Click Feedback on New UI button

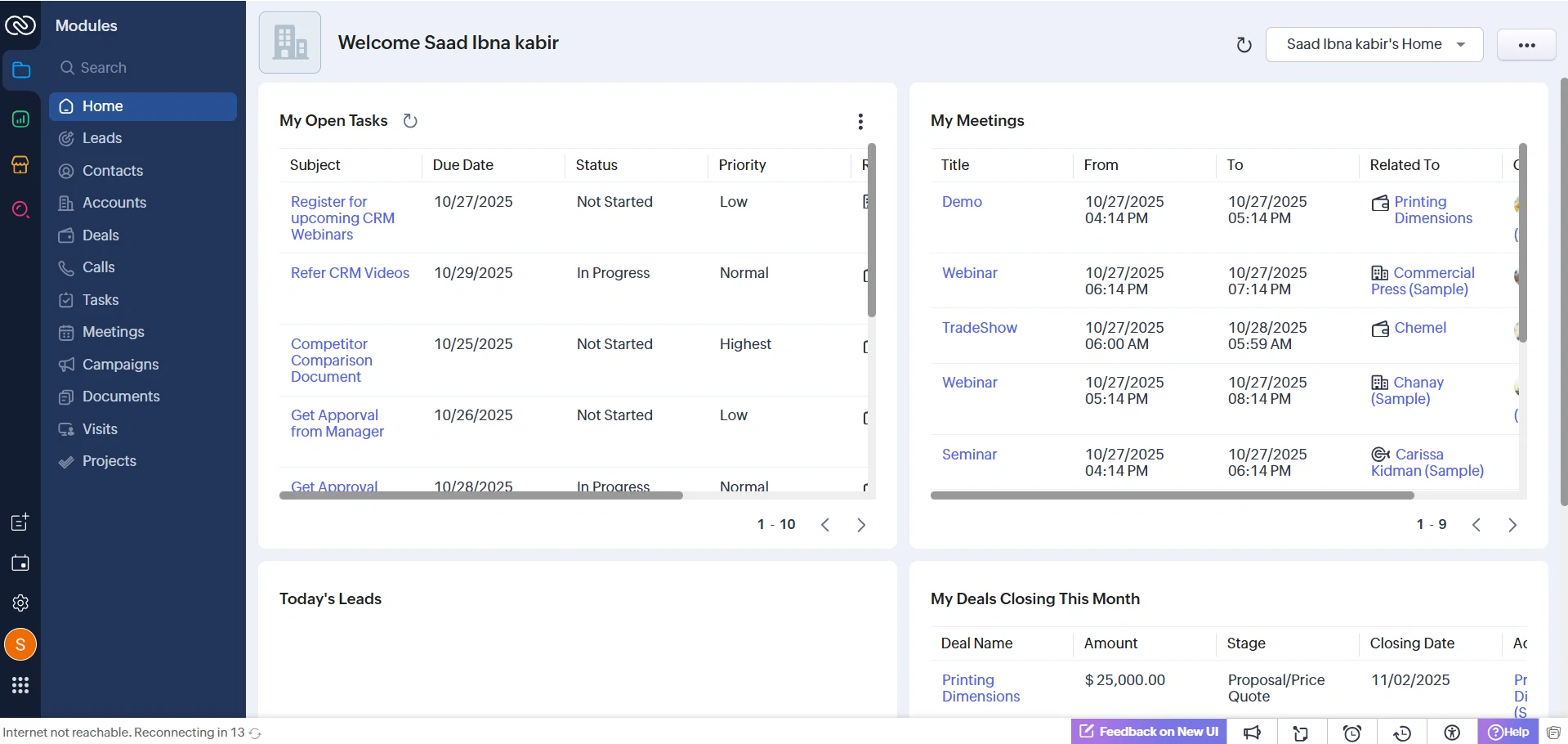point(1147,732)
